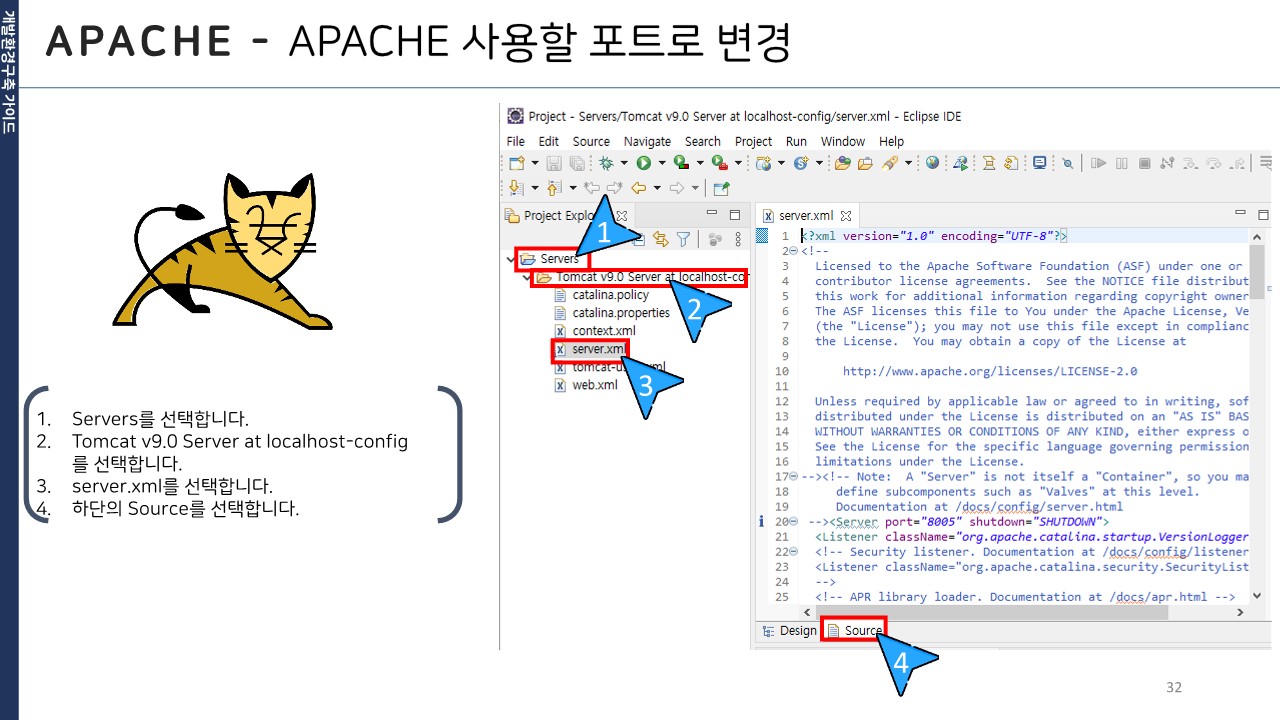This screenshot has height=720, width=1280.
Task: Click the Open Type folder icon
Action: click(x=843, y=164)
